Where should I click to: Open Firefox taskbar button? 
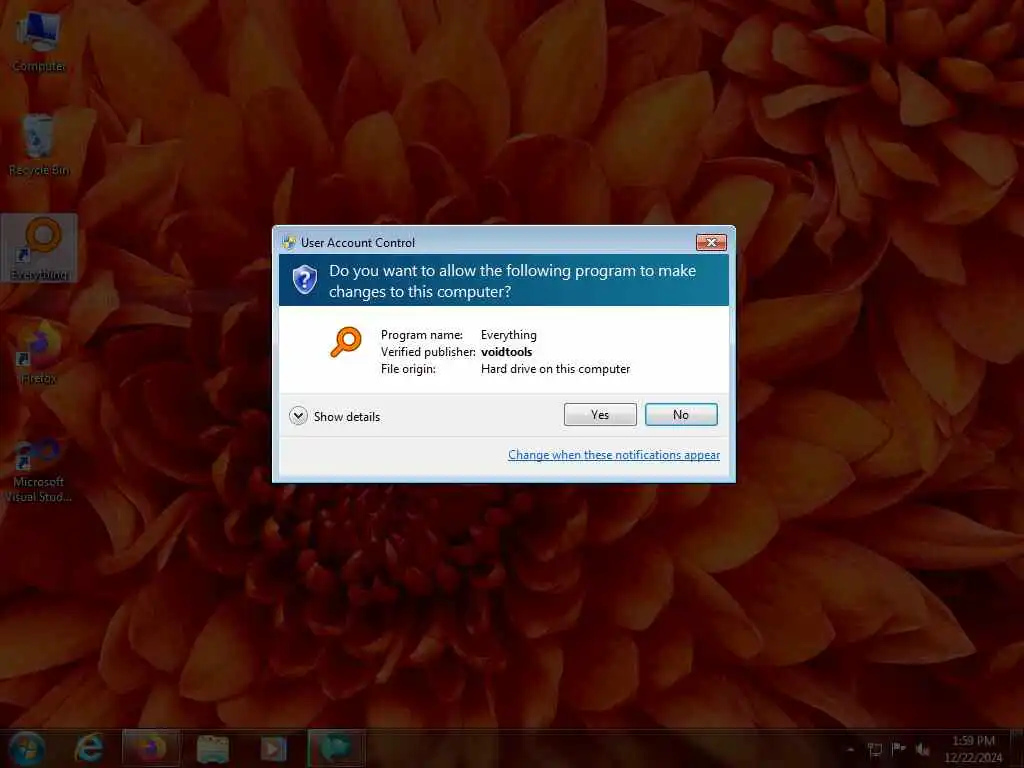[x=150, y=748]
